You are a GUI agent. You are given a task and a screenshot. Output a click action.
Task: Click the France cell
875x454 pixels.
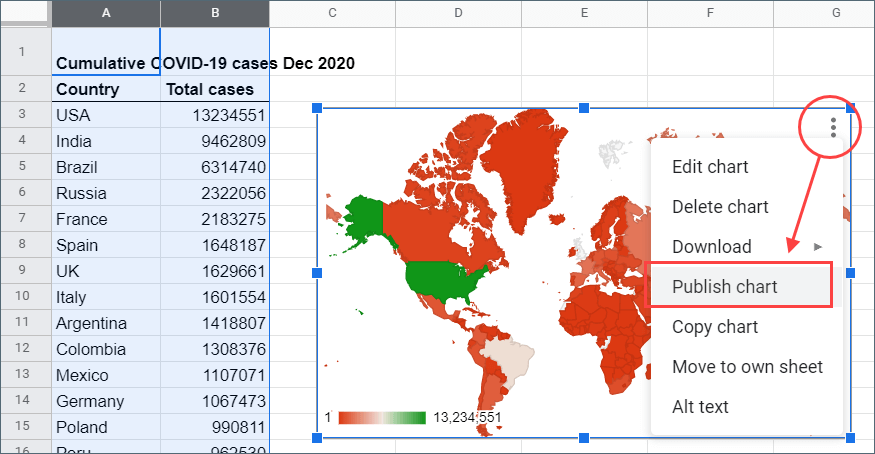pyautogui.click(x=106, y=219)
